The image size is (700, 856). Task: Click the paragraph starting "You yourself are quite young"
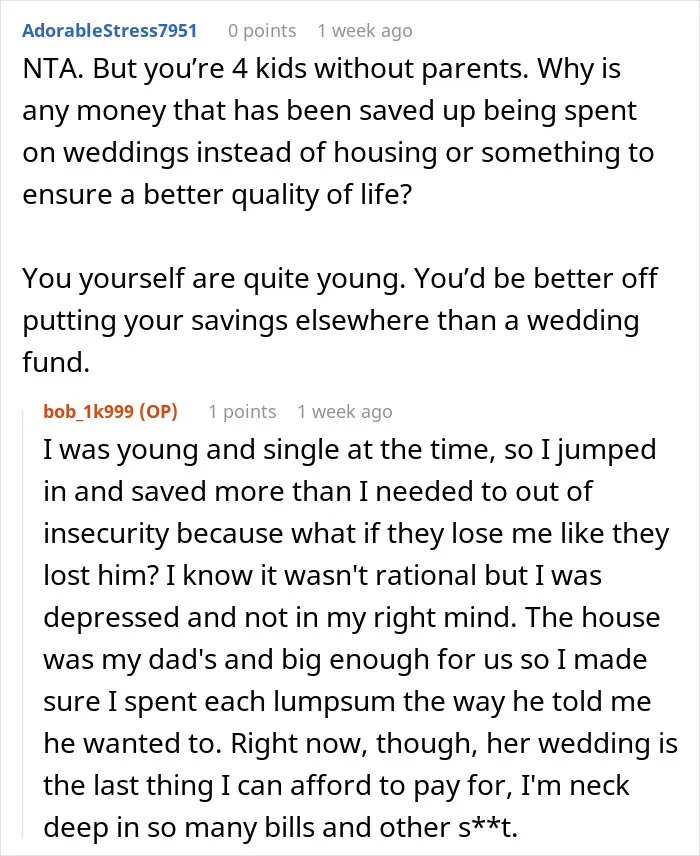(x=340, y=320)
